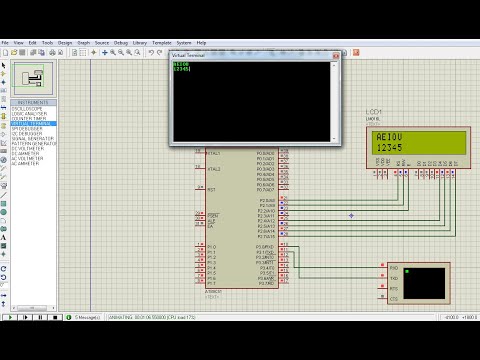Click the overview thumbnail of the schematic
The height and width of the screenshot is (360, 480).
coord(33,79)
